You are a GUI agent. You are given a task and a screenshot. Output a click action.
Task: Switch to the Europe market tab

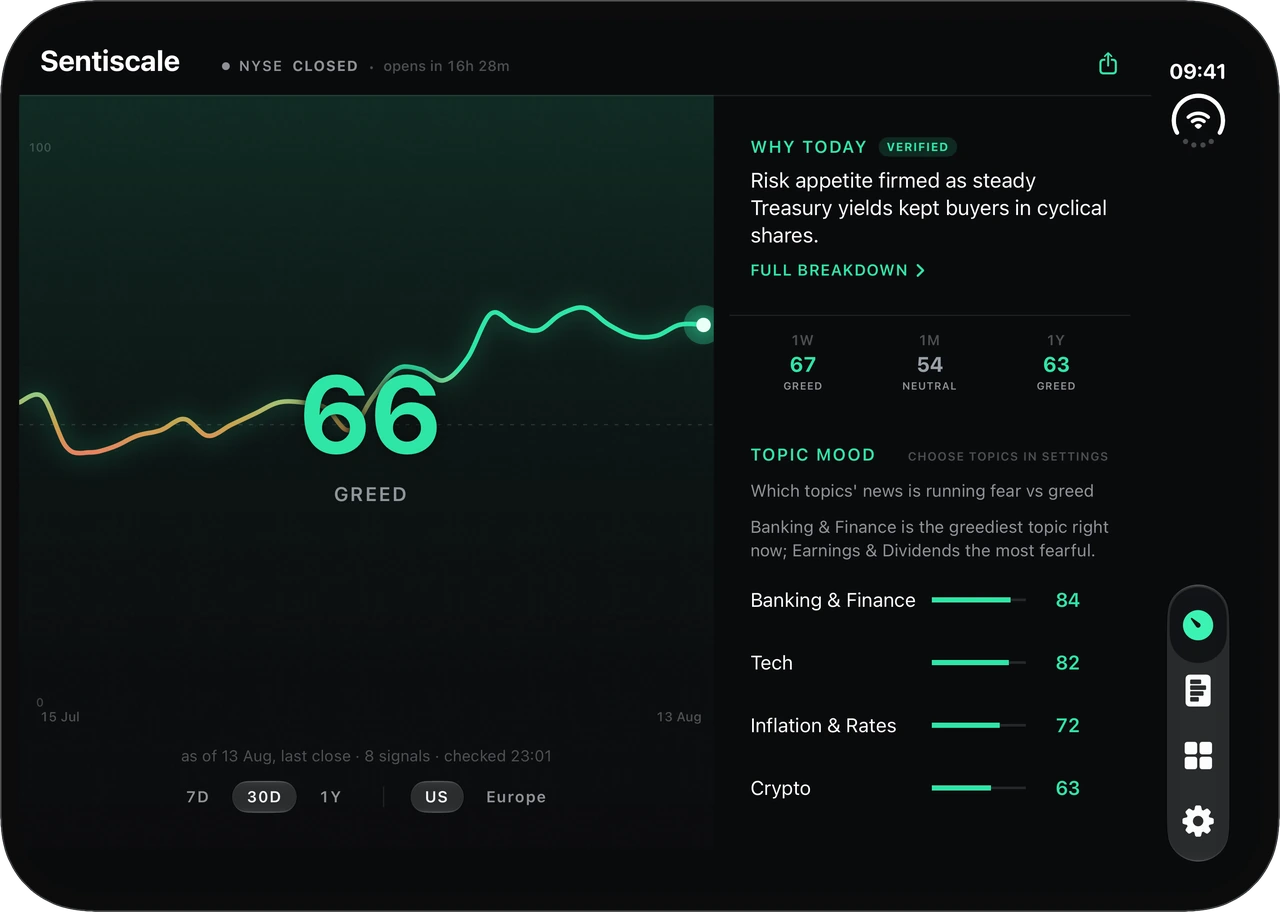[516, 797]
